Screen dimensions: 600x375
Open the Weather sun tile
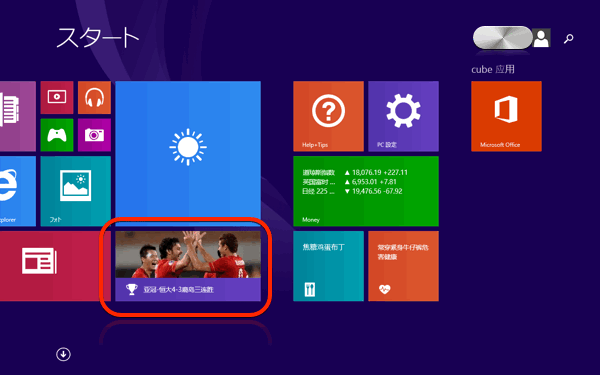click(x=188, y=153)
